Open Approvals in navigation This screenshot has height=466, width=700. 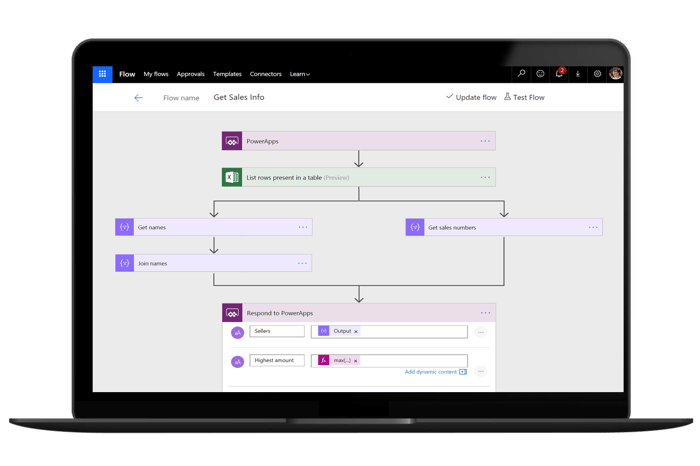tap(191, 74)
